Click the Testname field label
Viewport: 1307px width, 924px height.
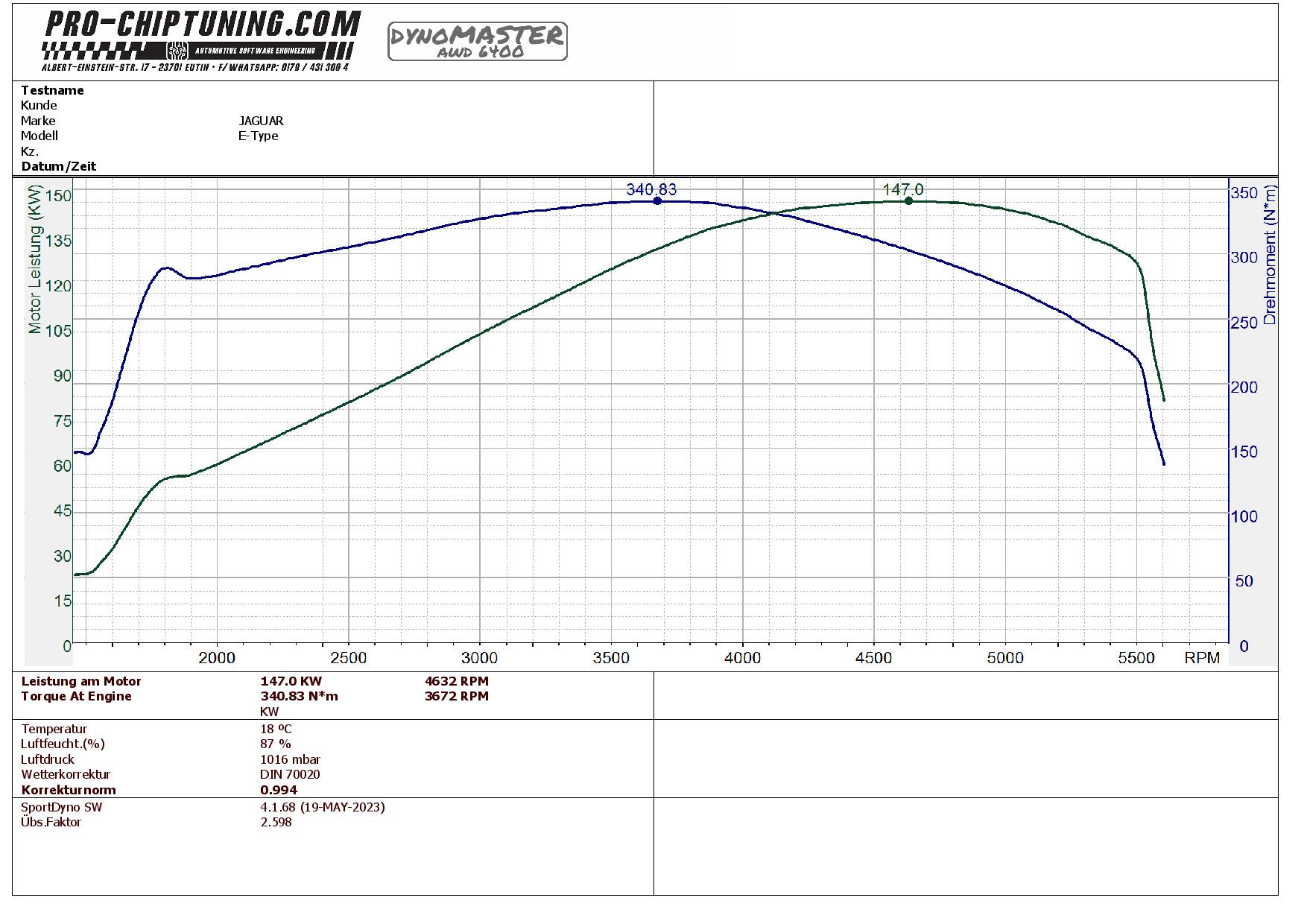coord(52,90)
